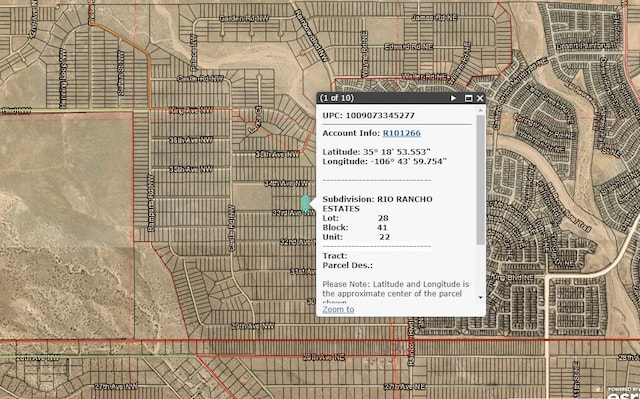
Task: Click popup scrollbar down arrow
Action: click(x=480, y=297)
